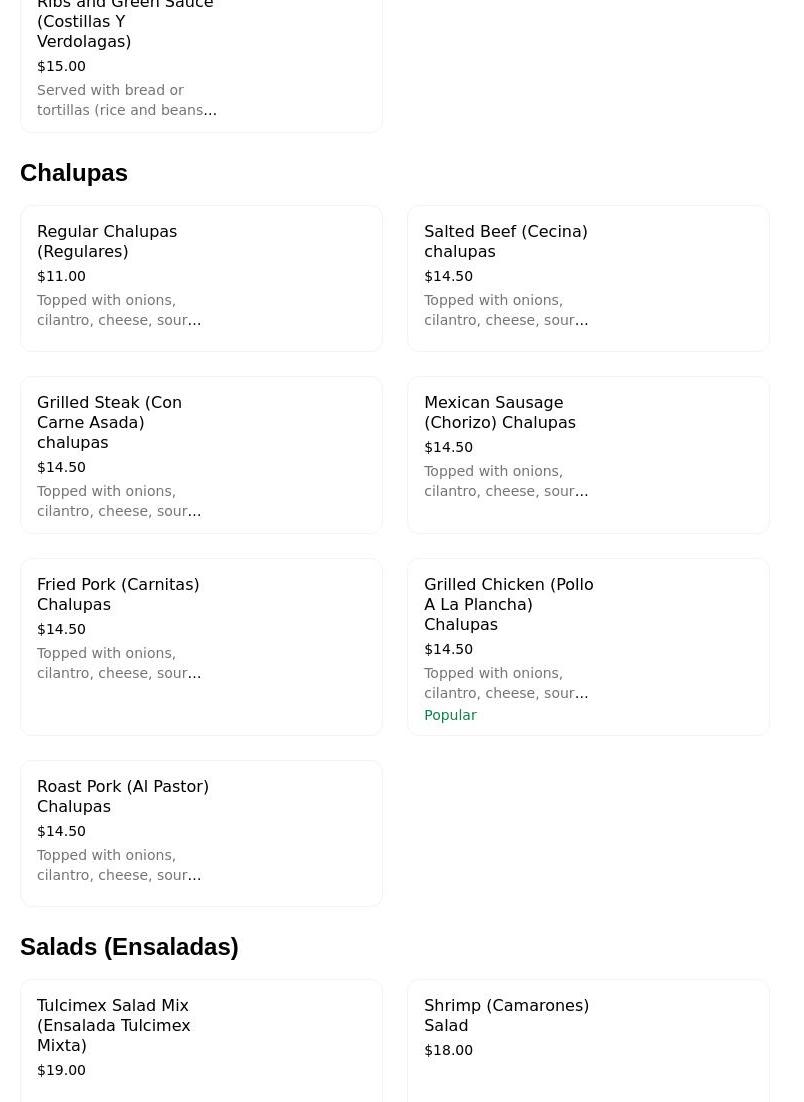The width and height of the screenshot is (804, 1102).
Task: Open Grilled Chicken (Pollo A La Plancha) Chalupas
Action: coord(508,604)
